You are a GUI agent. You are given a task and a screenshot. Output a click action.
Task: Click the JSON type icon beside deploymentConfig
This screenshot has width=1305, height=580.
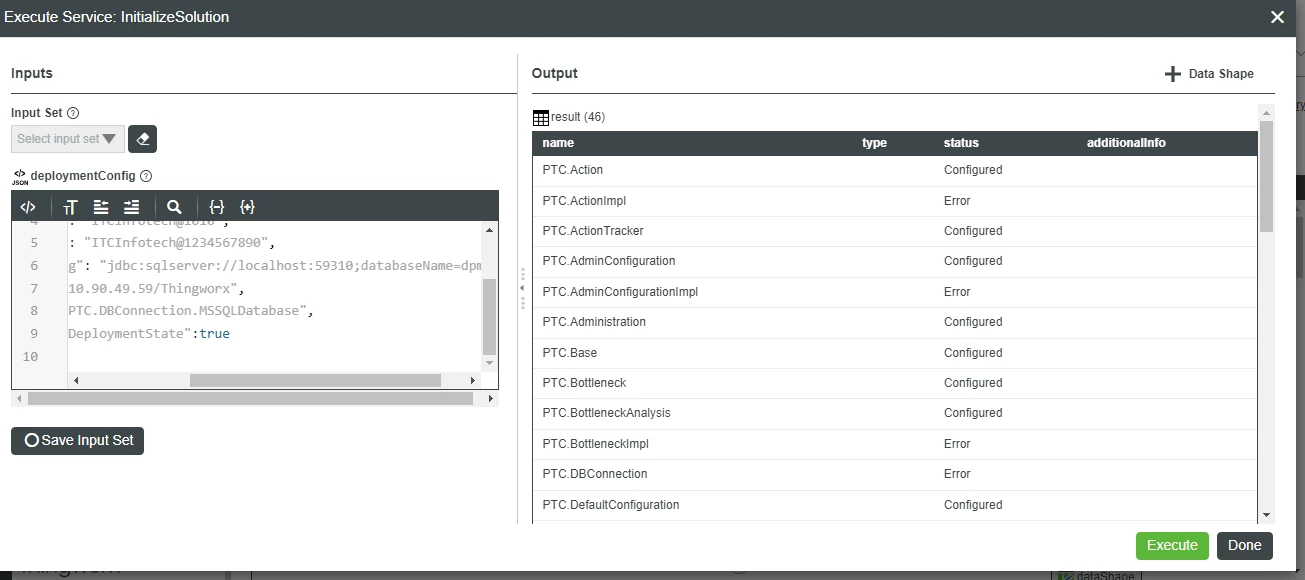(20, 177)
